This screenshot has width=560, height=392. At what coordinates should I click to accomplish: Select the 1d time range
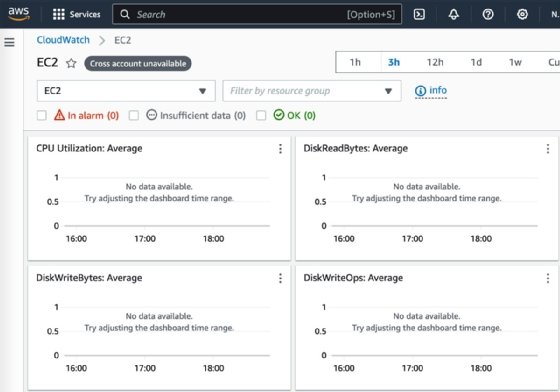[476, 62]
